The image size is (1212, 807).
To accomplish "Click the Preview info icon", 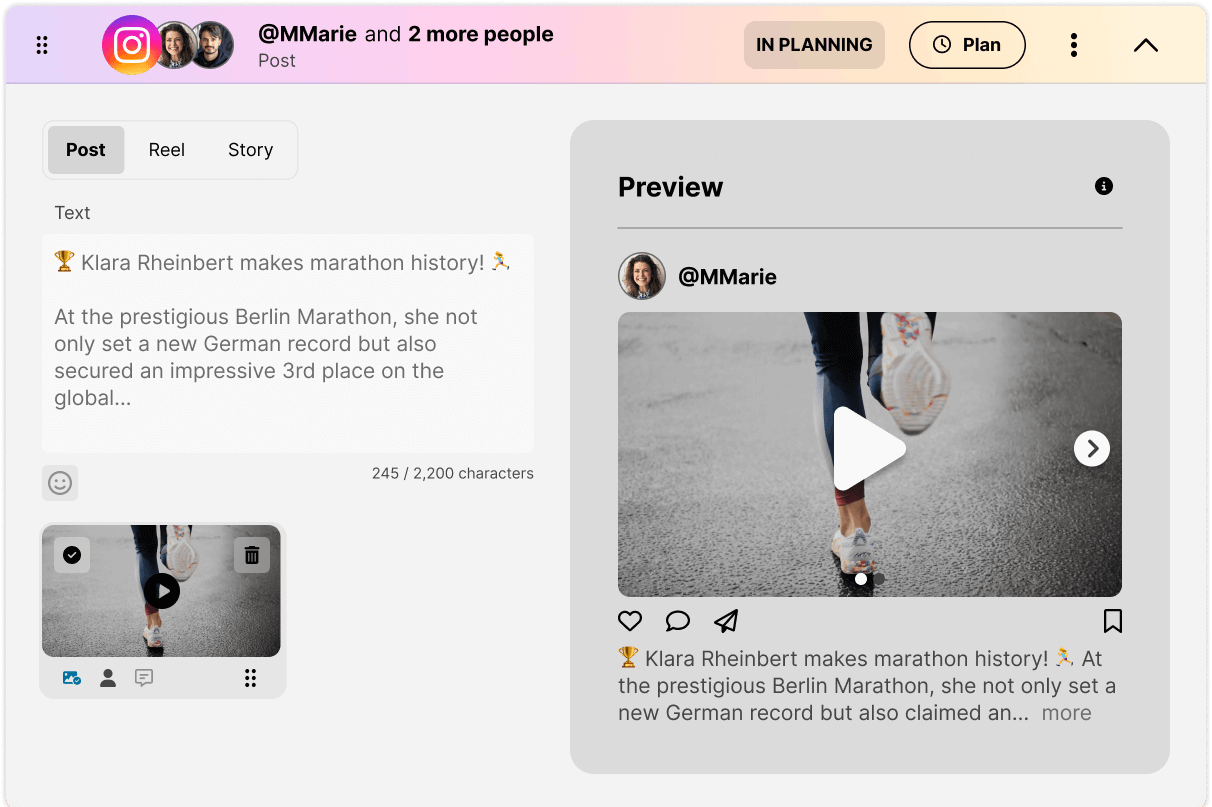I will click(1104, 186).
